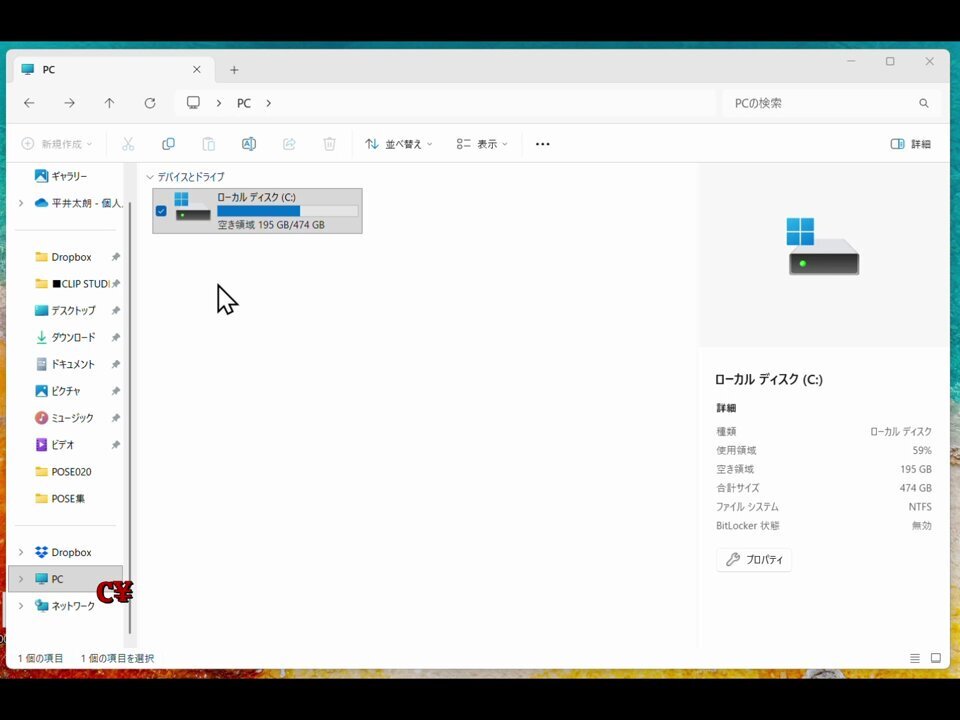Click the プロパティ button
The width and height of the screenshot is (960, 720).
(x=754, y=560)
